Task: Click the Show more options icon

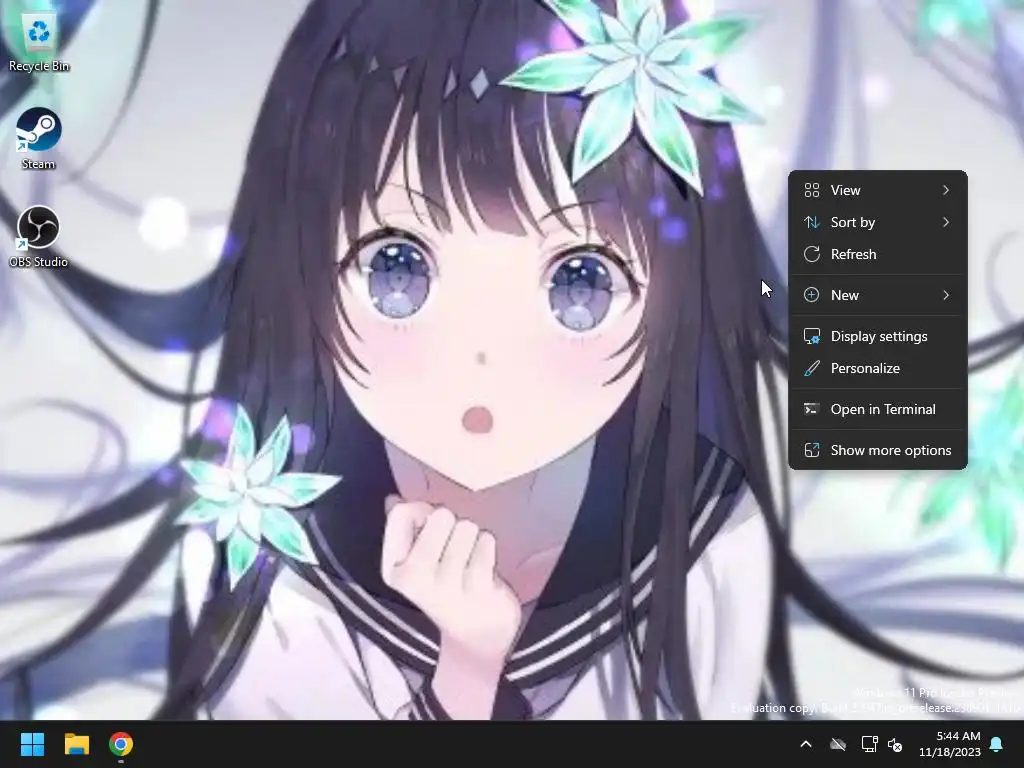Action: pyautogui.click(x=812, y=450)
